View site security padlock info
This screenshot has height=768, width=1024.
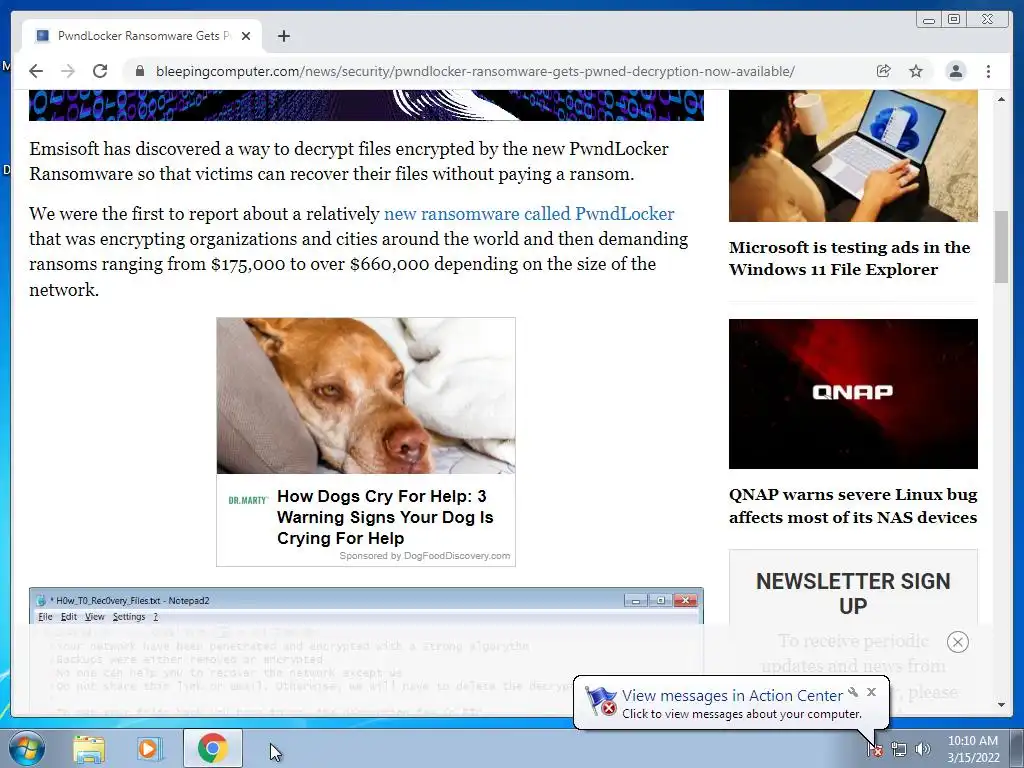click(x=139, y=71)
